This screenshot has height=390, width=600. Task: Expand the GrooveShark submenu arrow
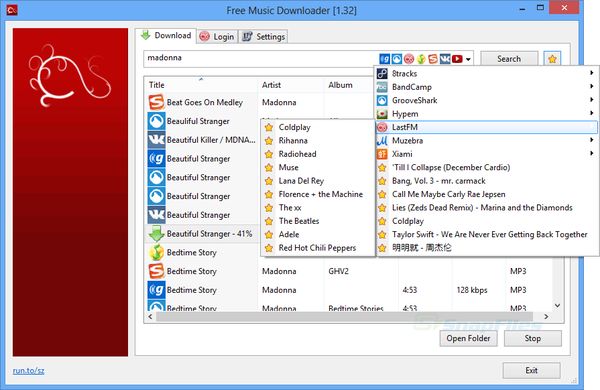[592, 100]
